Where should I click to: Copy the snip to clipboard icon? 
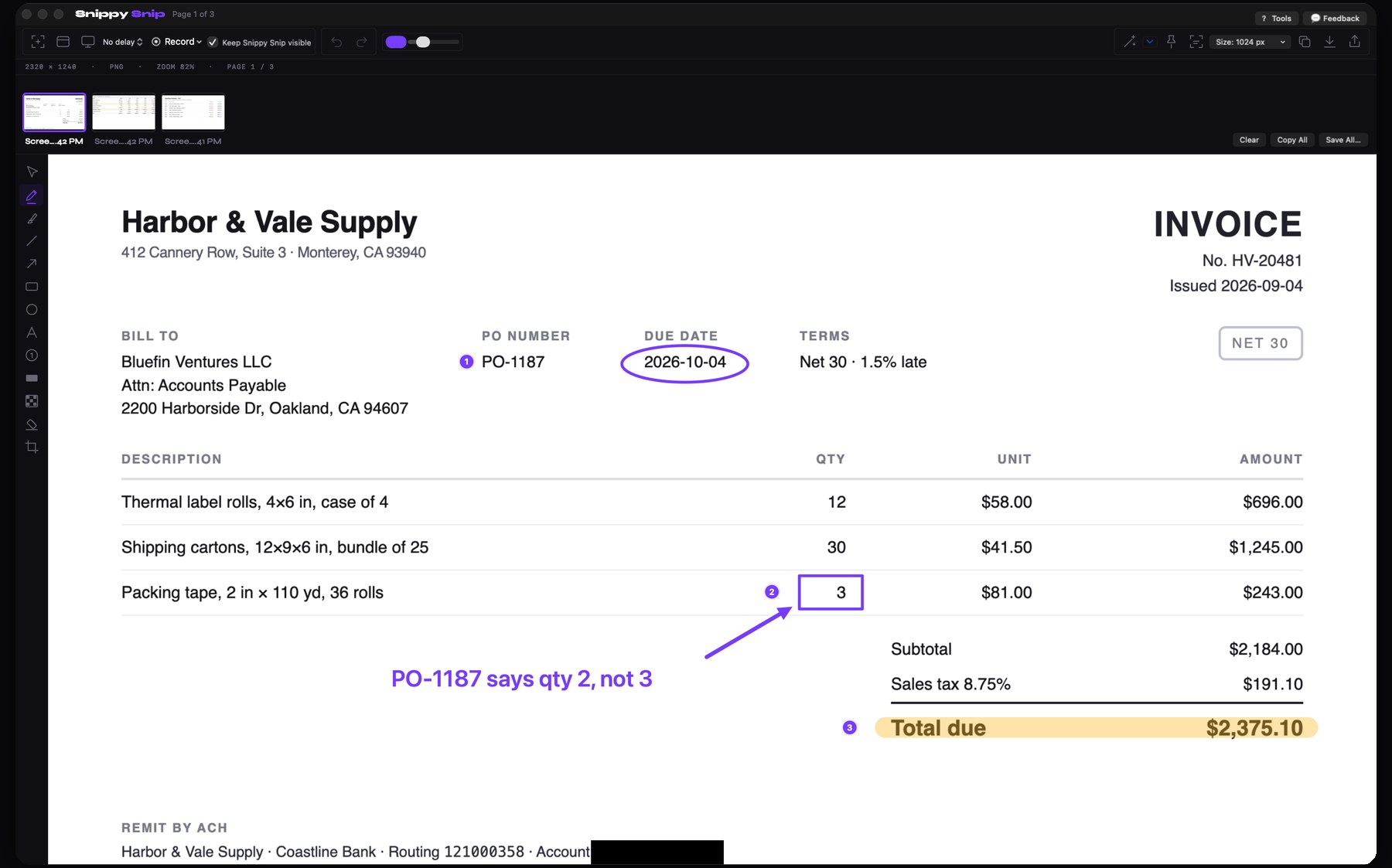(x=1305, y=42)
